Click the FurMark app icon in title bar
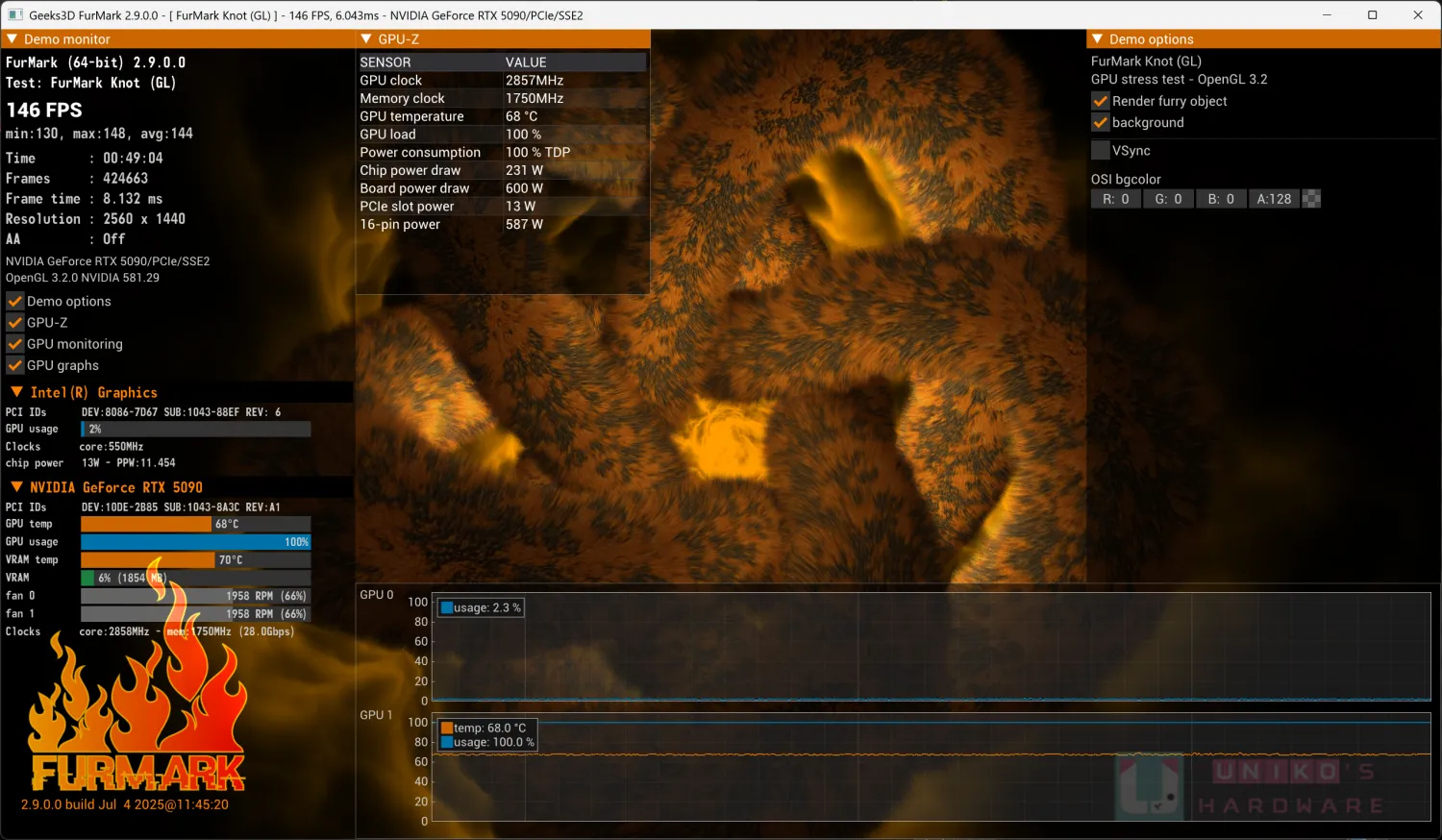 pyautogui.click(x=15, y=15)
